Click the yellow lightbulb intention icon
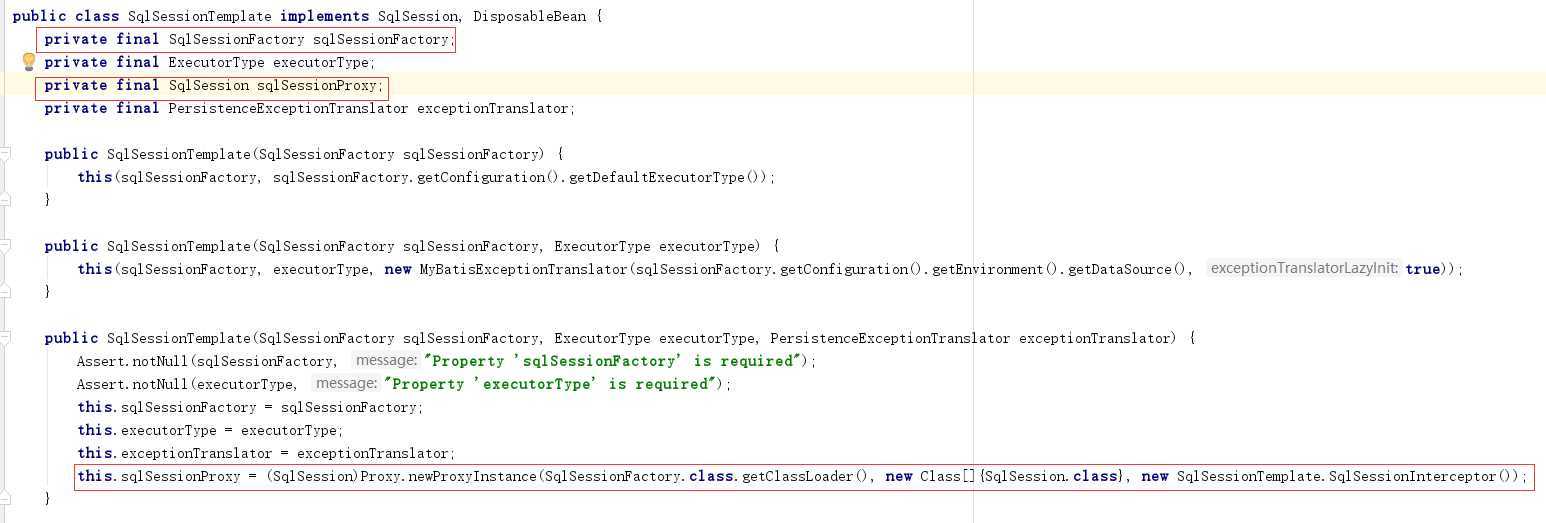 pyautogui.click(x=29, y=62)
